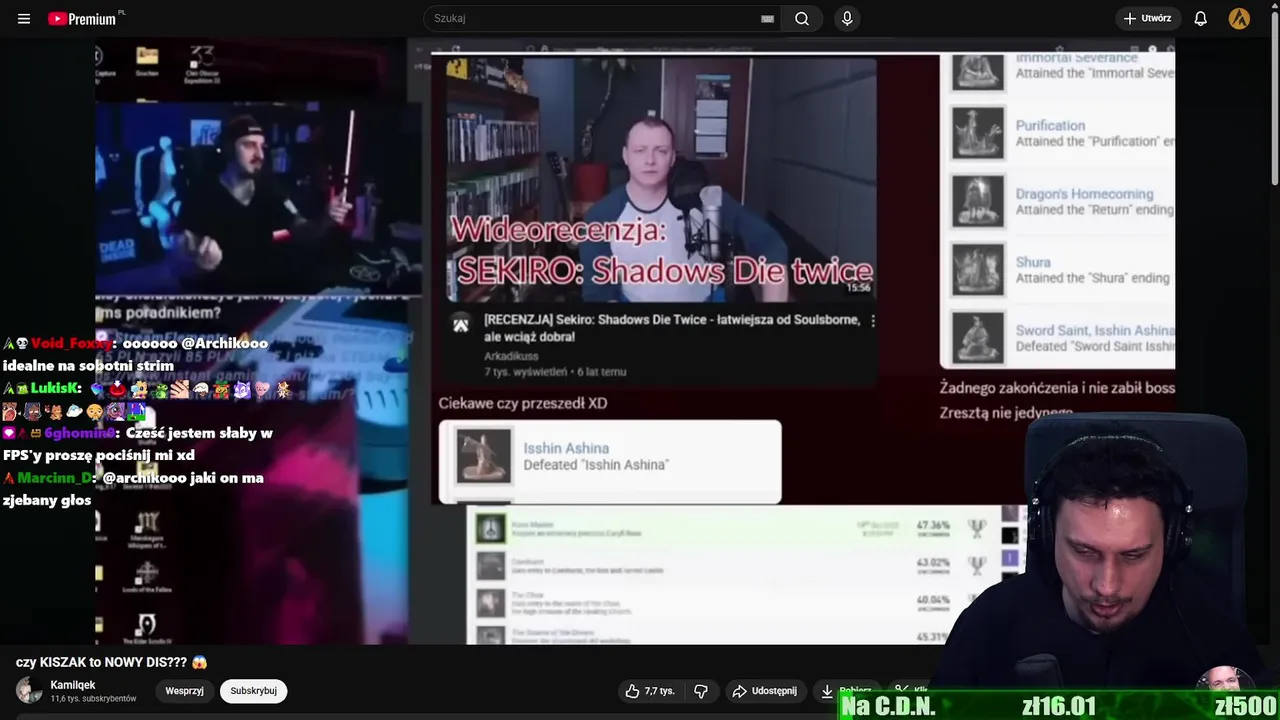Open Kamilqek channel avatar

click(29, 690)
